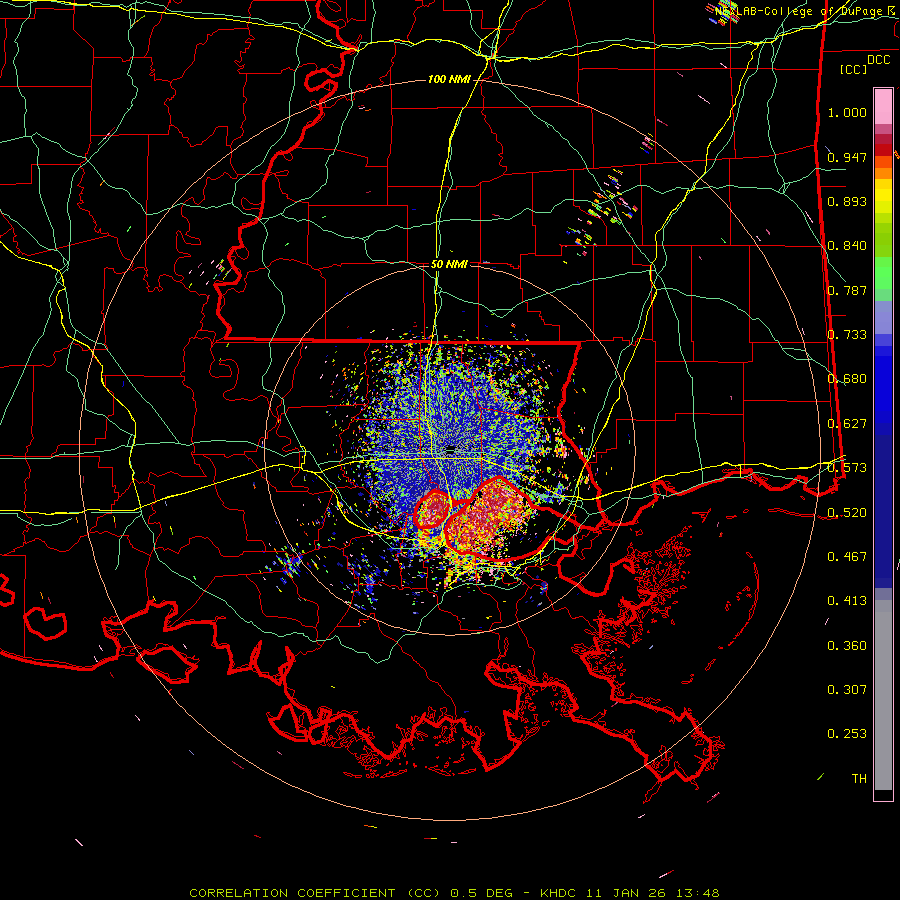Click the 50 NMI range ring label

coord(449,264)
